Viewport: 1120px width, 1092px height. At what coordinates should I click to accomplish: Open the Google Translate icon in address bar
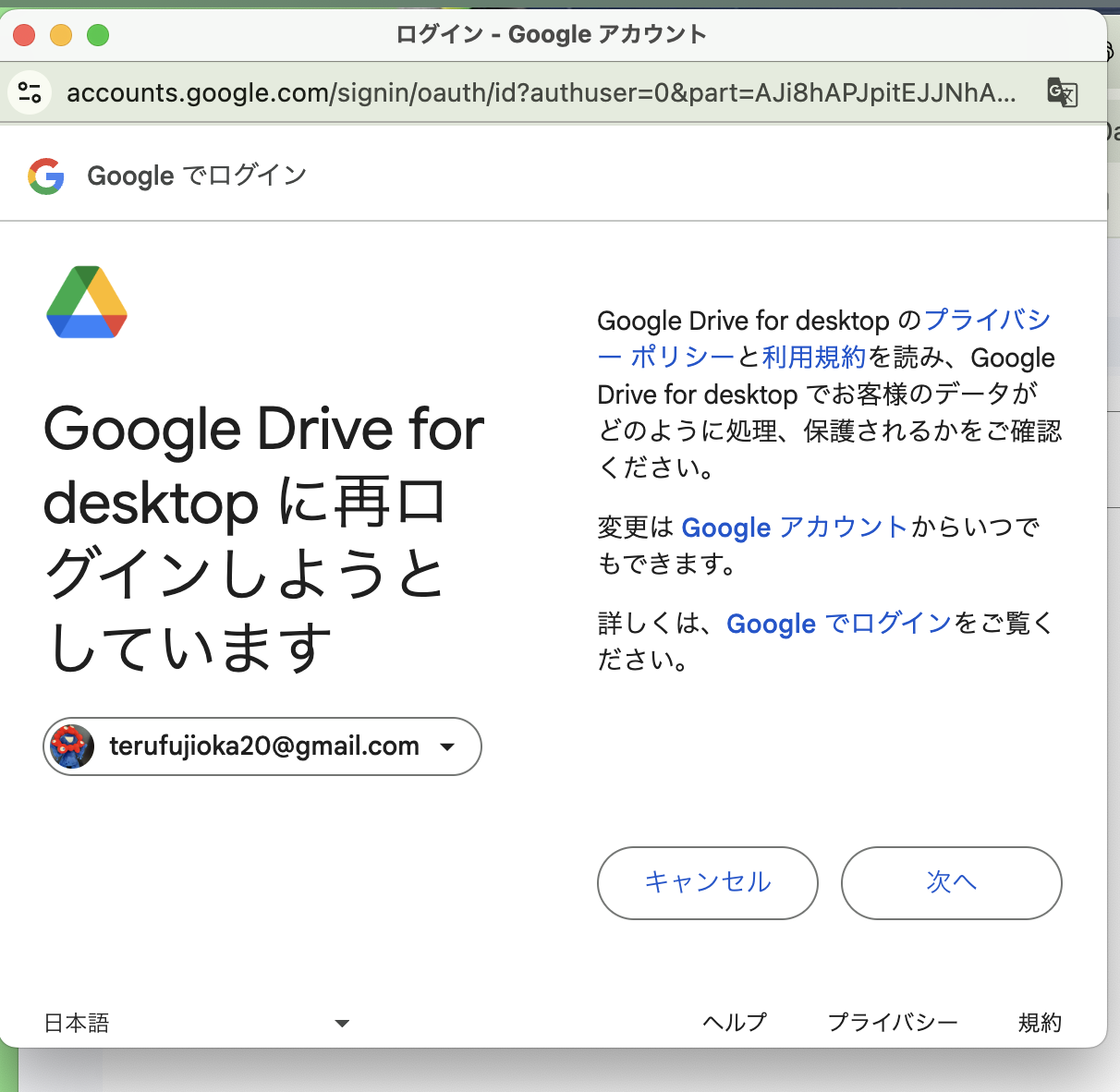[x=1063, y=92]
